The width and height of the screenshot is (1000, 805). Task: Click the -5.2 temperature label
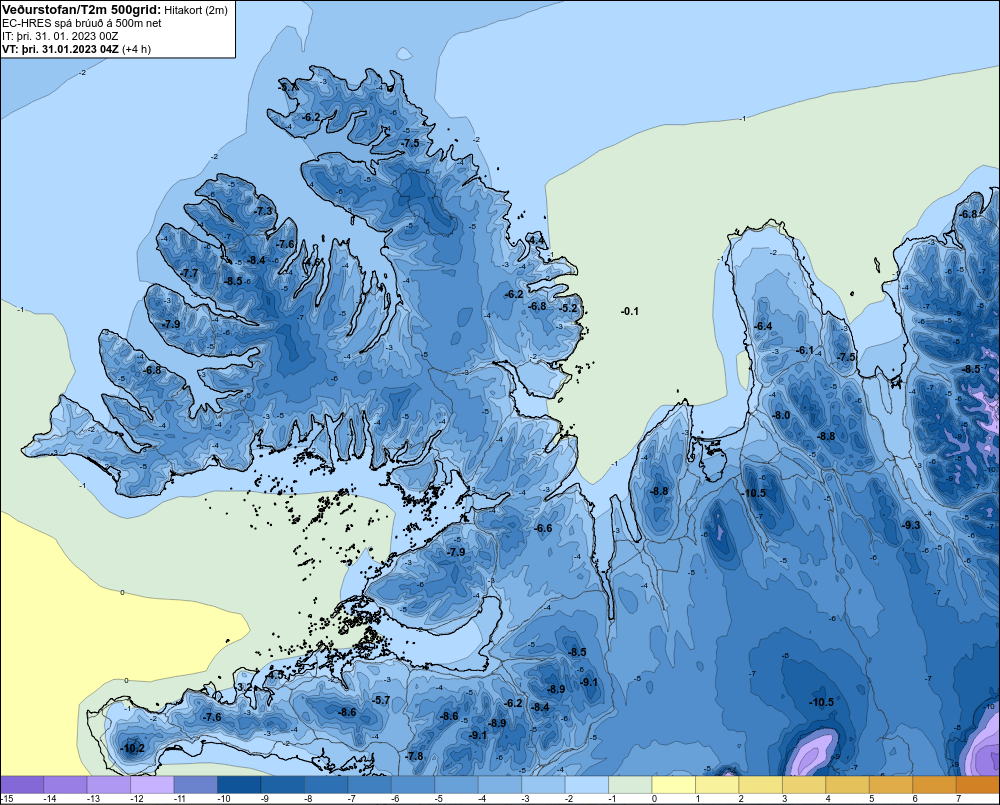tap(568, 308)
